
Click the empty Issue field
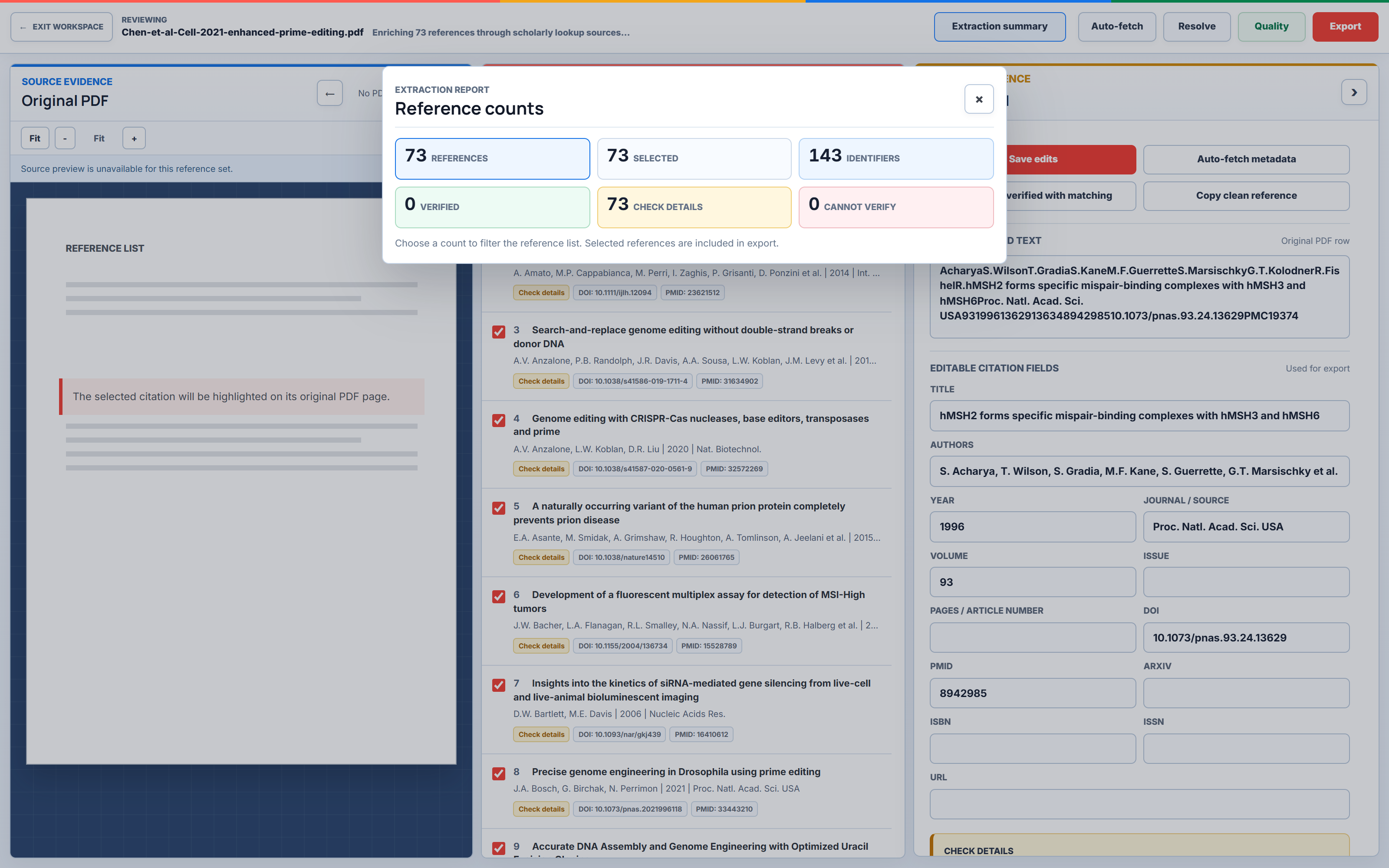tap(1246, 582)
